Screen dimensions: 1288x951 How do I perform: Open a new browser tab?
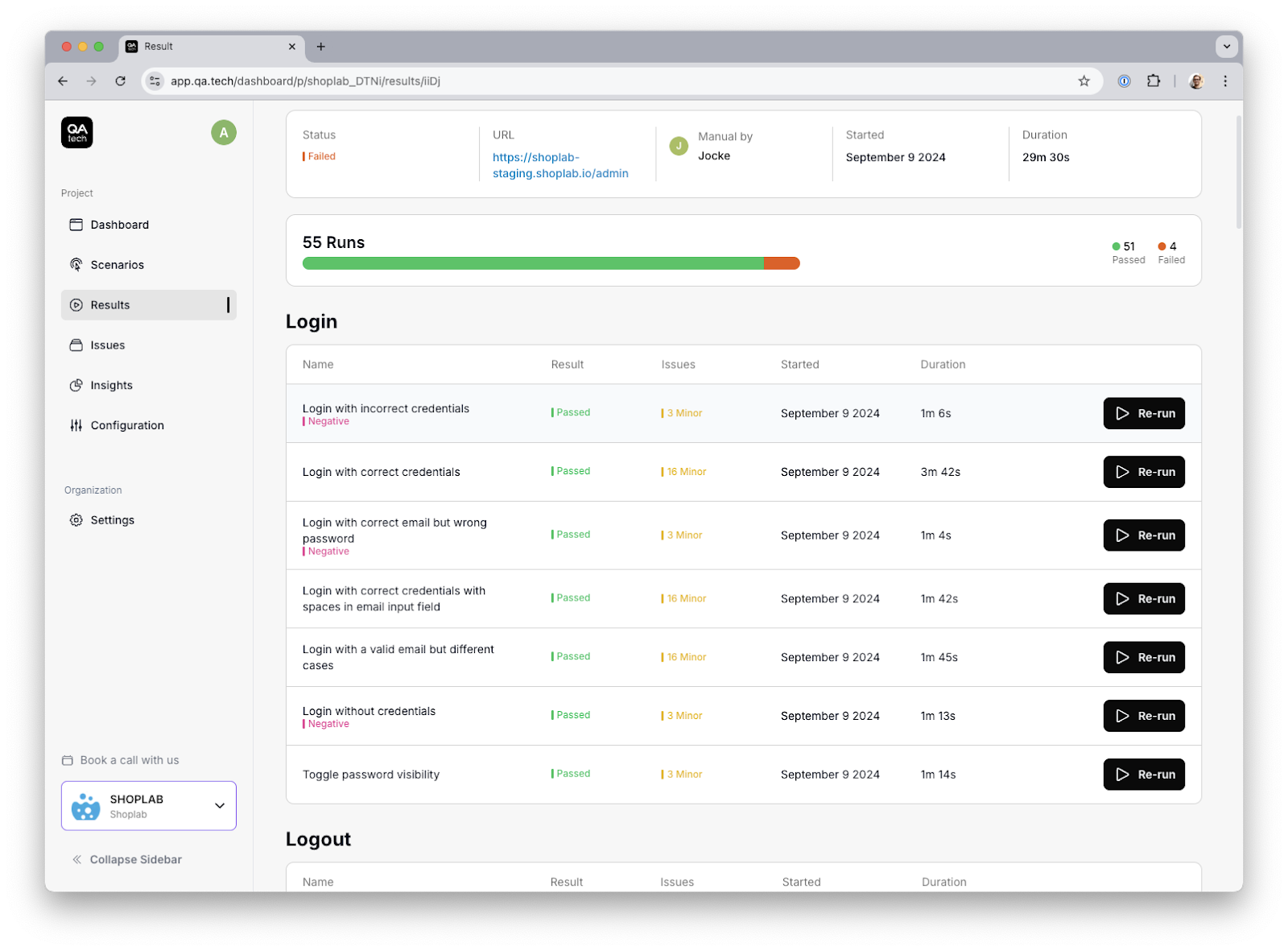tap(320, 47)
